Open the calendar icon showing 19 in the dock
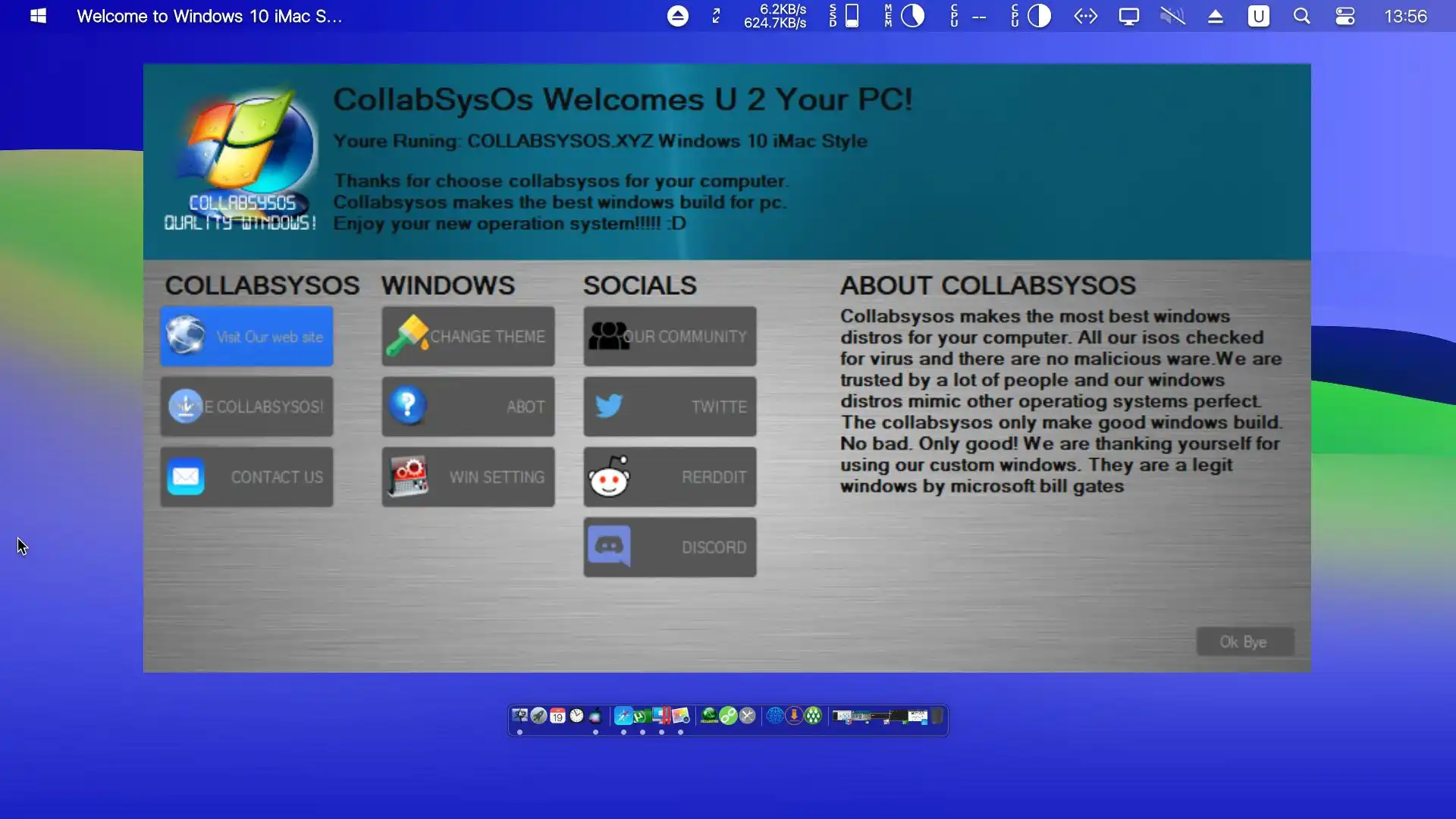Screen dimensions: 1456x819 pyautogui.click(x=557, y=715)
